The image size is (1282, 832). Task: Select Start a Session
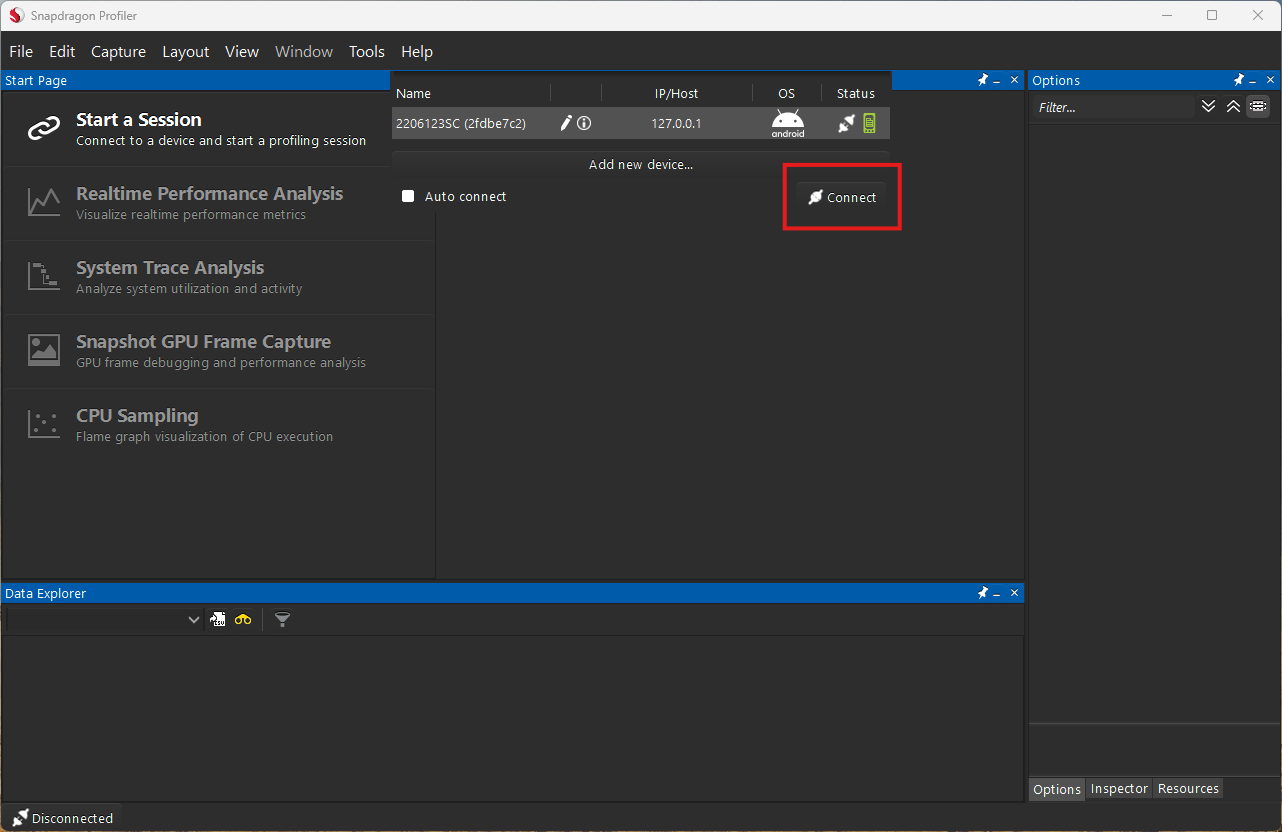[219, 129]
